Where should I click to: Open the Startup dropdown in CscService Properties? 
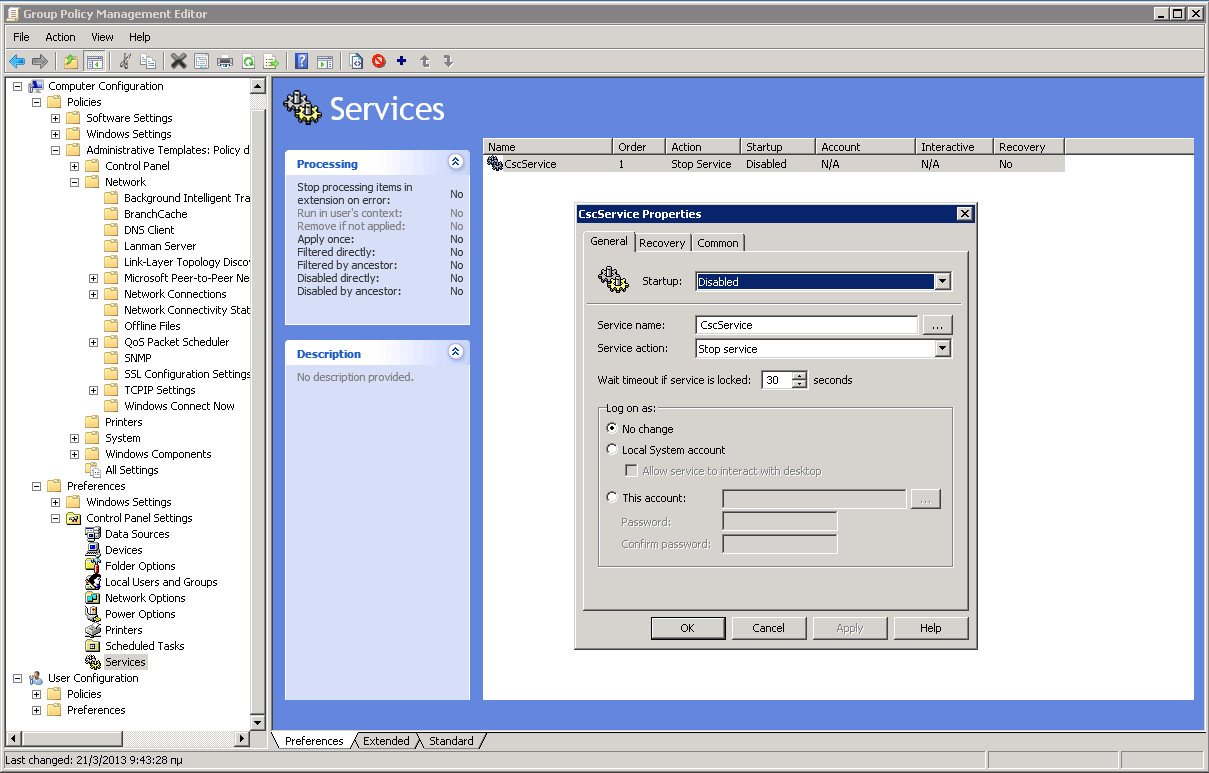(x=941, y=281)
